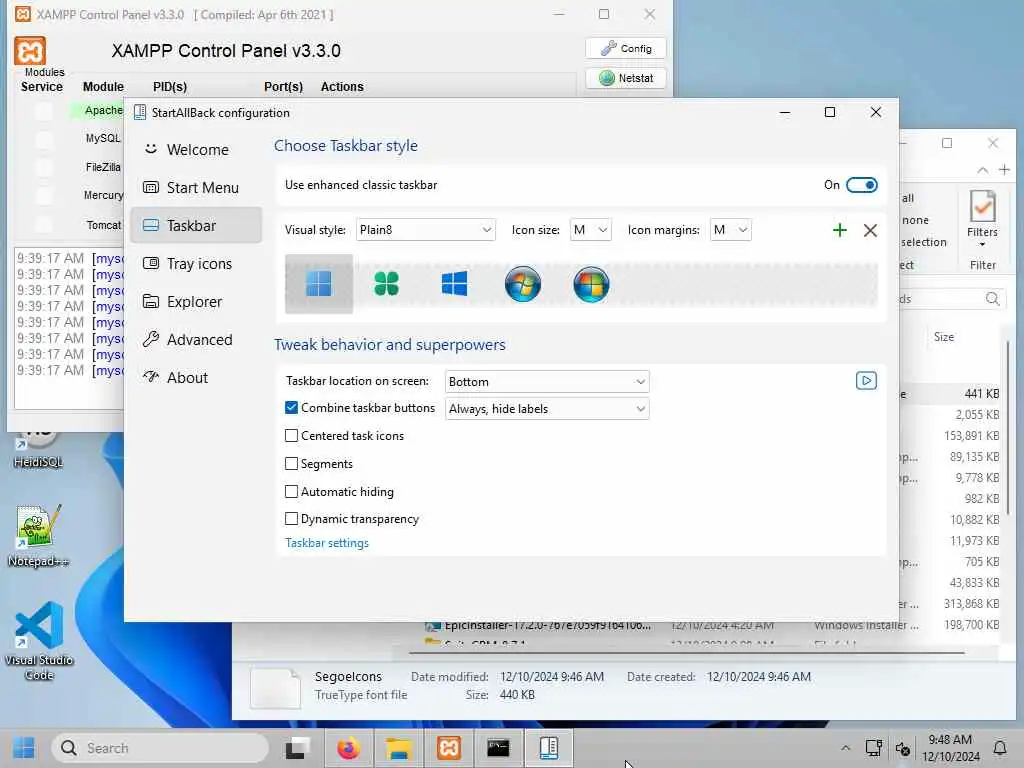
Task: Select the Windows 11 start button style
Action: click(319, 284)
